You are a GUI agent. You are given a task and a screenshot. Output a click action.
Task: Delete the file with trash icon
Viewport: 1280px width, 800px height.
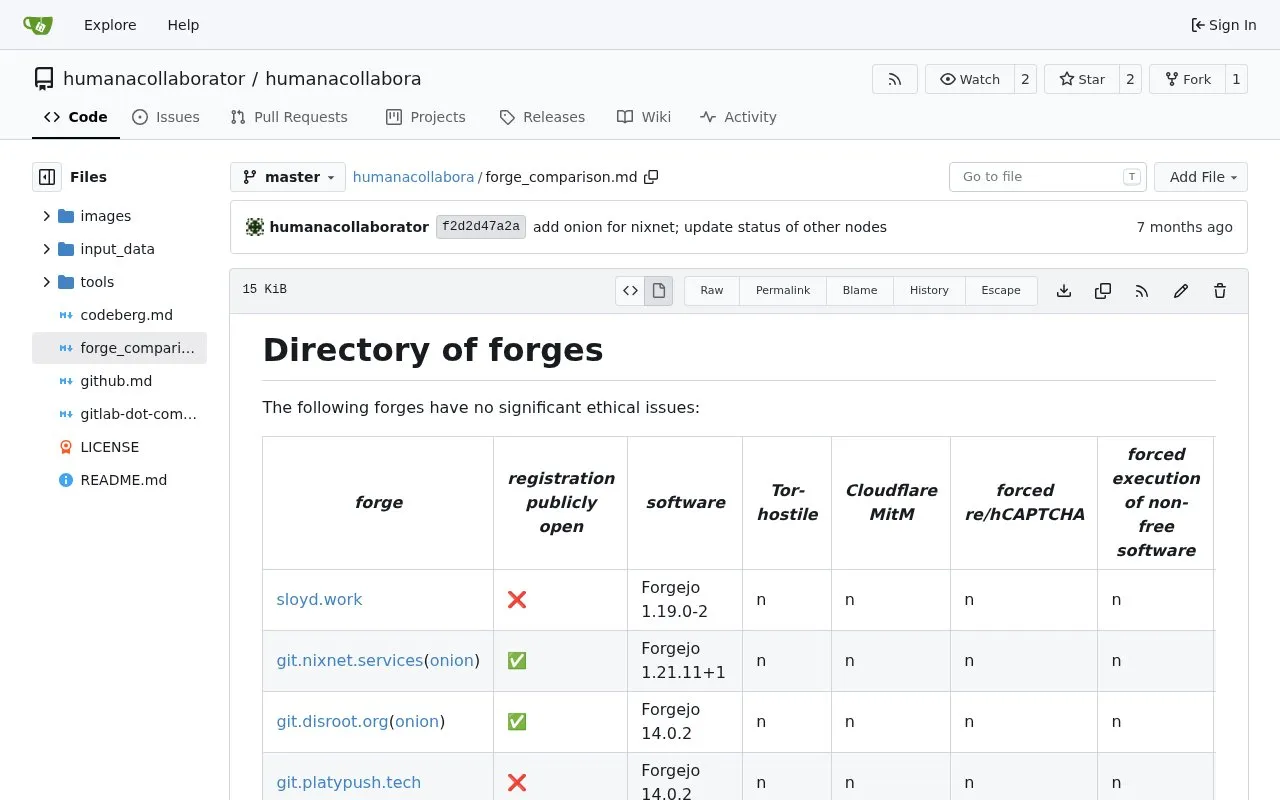[x=1220, y=291]
